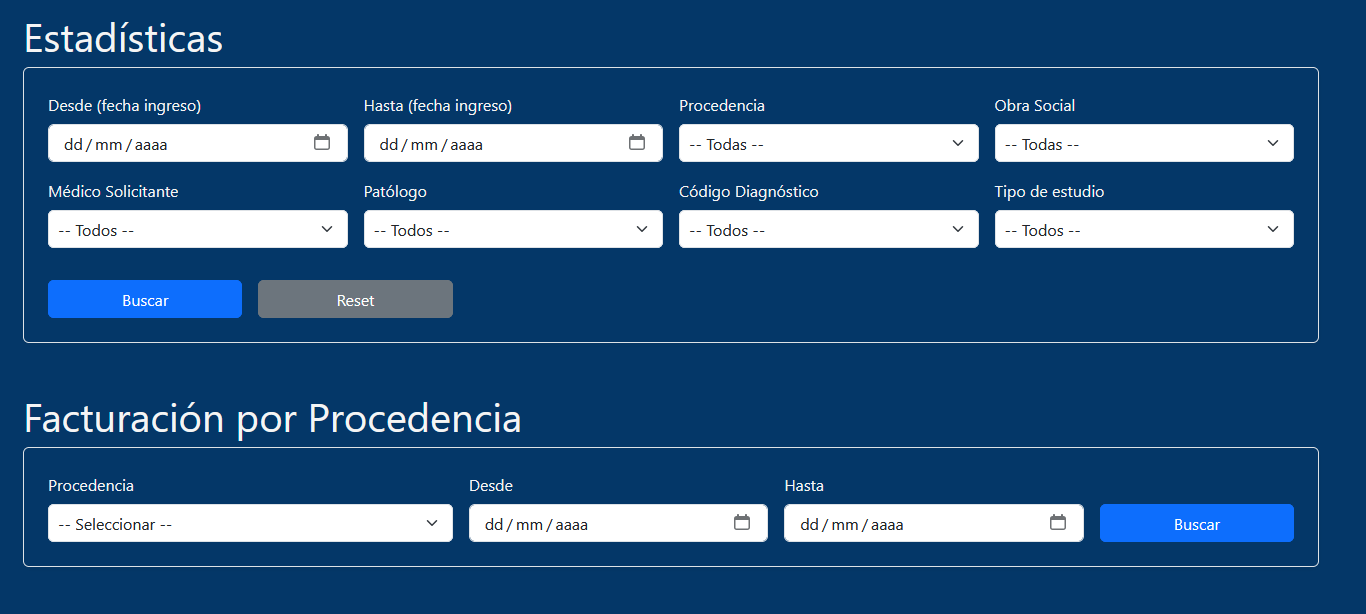Image resolution: width=1366 pixels, height=614 pixels.
Task: Open the Tipo de estudio dropdown
Action: [1143, 229]
